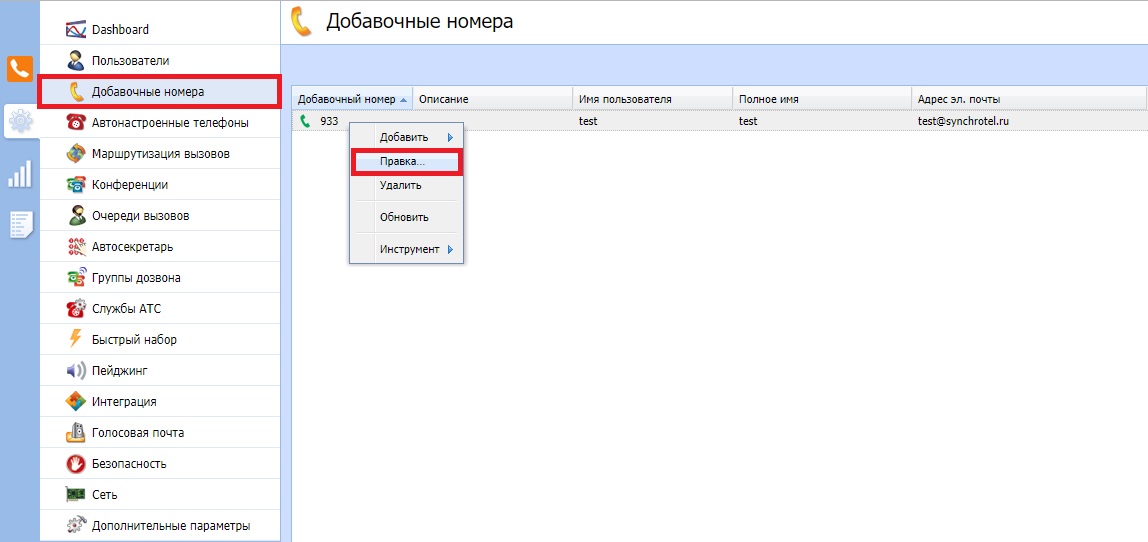Open Конференции section
Viewport: 1148px width, 542px height.
pos(160,185)
